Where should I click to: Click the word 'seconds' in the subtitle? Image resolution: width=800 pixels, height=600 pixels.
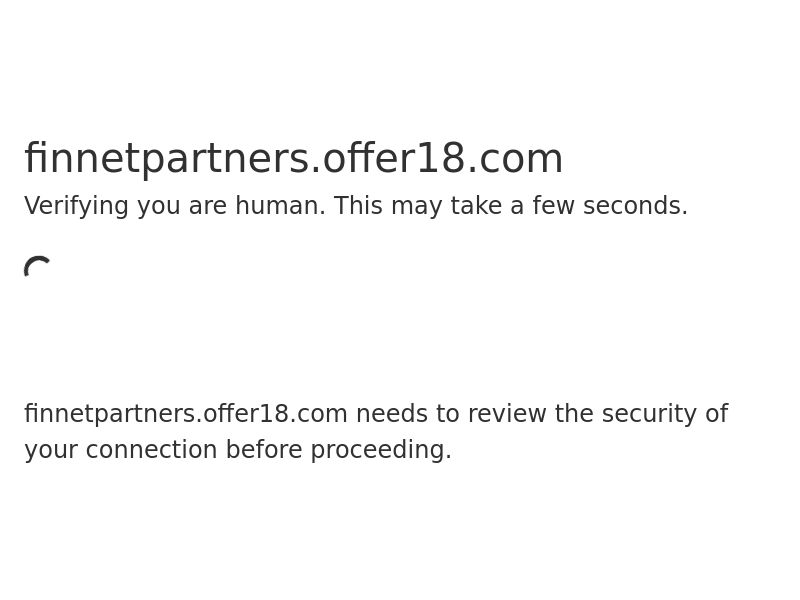click(635, 205)
